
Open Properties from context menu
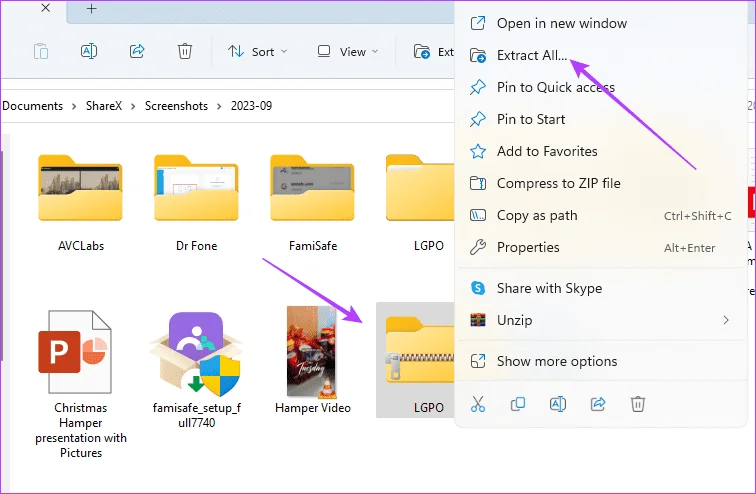(600, 247)
